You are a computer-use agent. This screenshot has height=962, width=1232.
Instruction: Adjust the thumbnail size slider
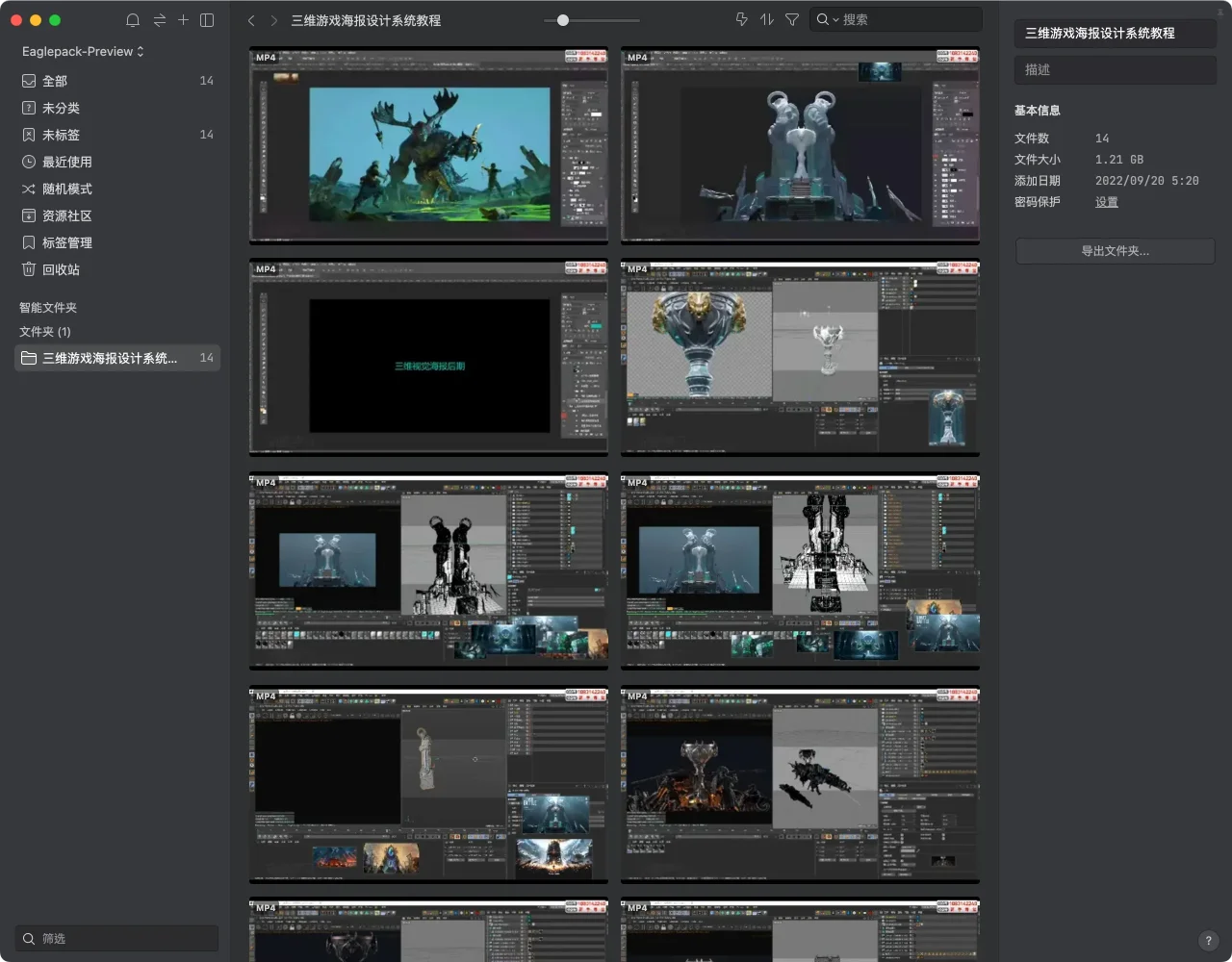[x=563, y=20]
